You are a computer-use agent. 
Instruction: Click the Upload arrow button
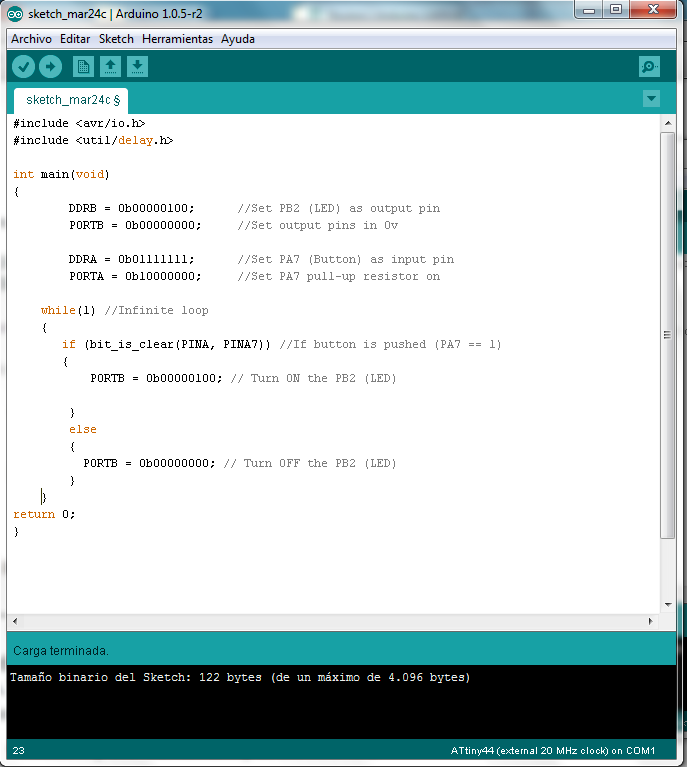pos(50,67)
